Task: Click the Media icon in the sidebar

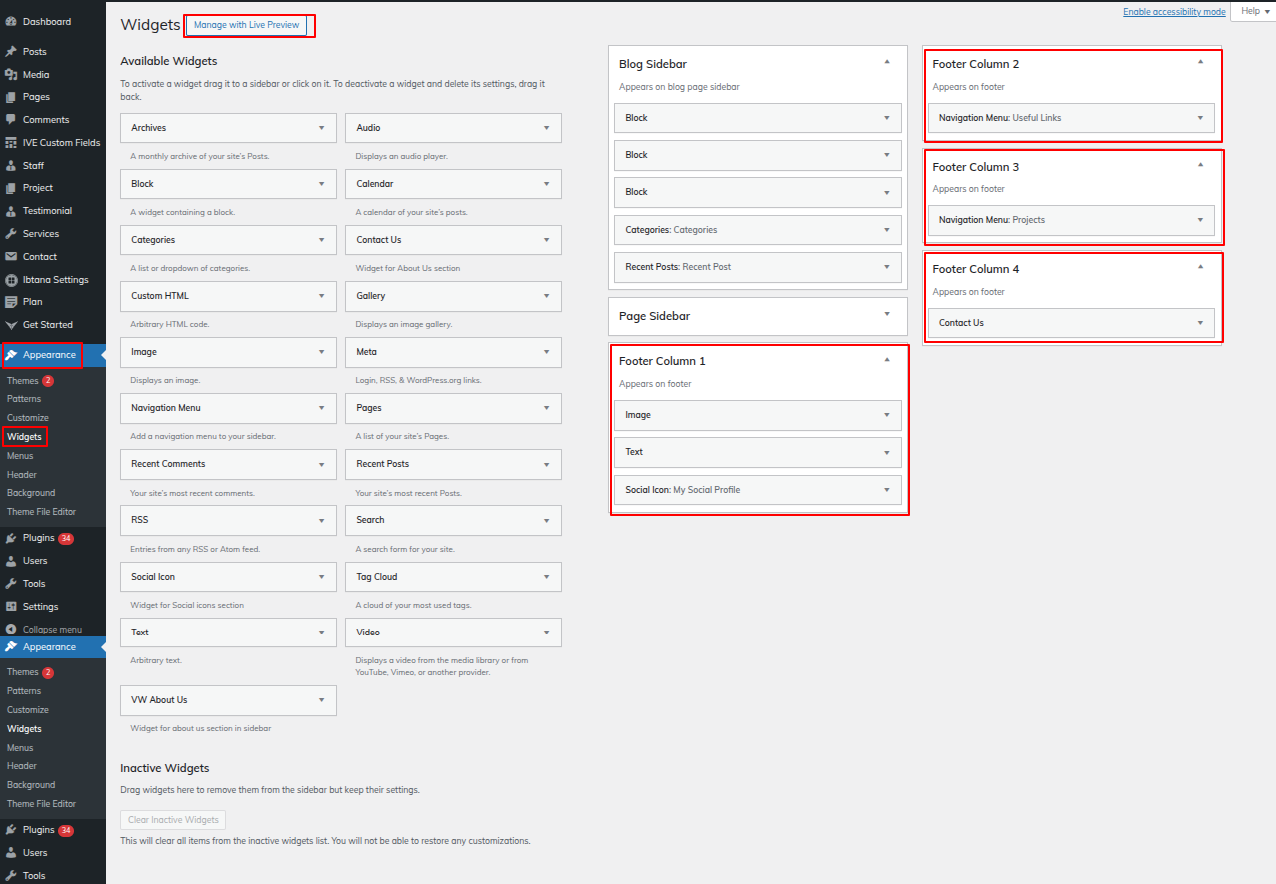Action: (x=11, y=75)
